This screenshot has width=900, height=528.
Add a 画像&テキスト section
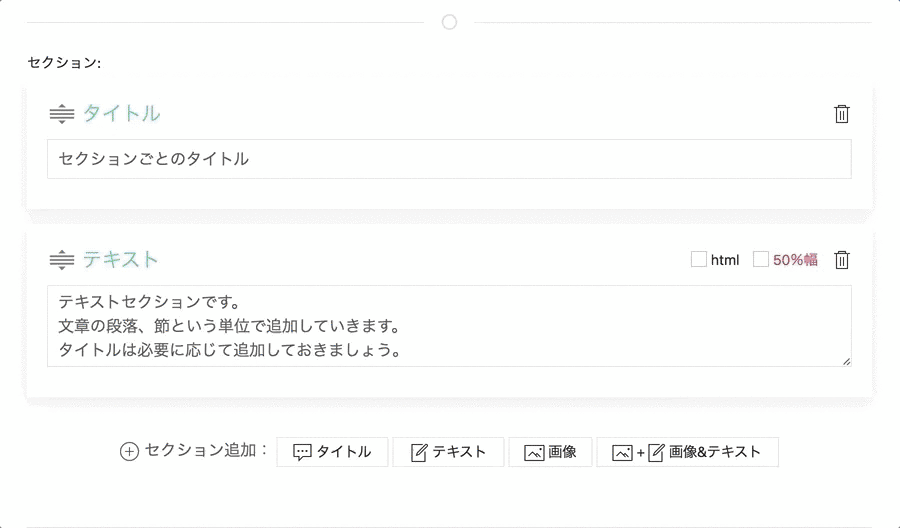pos(687,452)
